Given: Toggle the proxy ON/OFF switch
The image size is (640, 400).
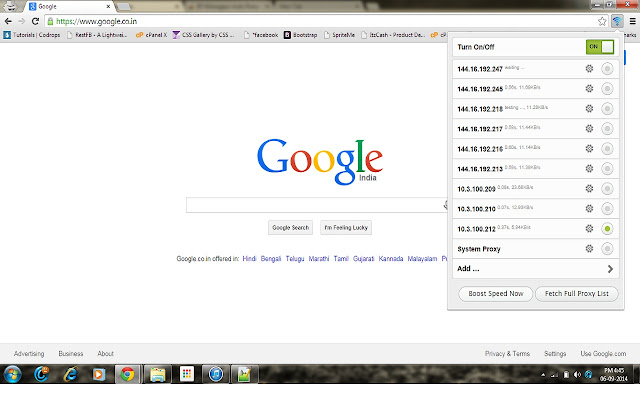Looking at the screenshot, I should 600,47.
